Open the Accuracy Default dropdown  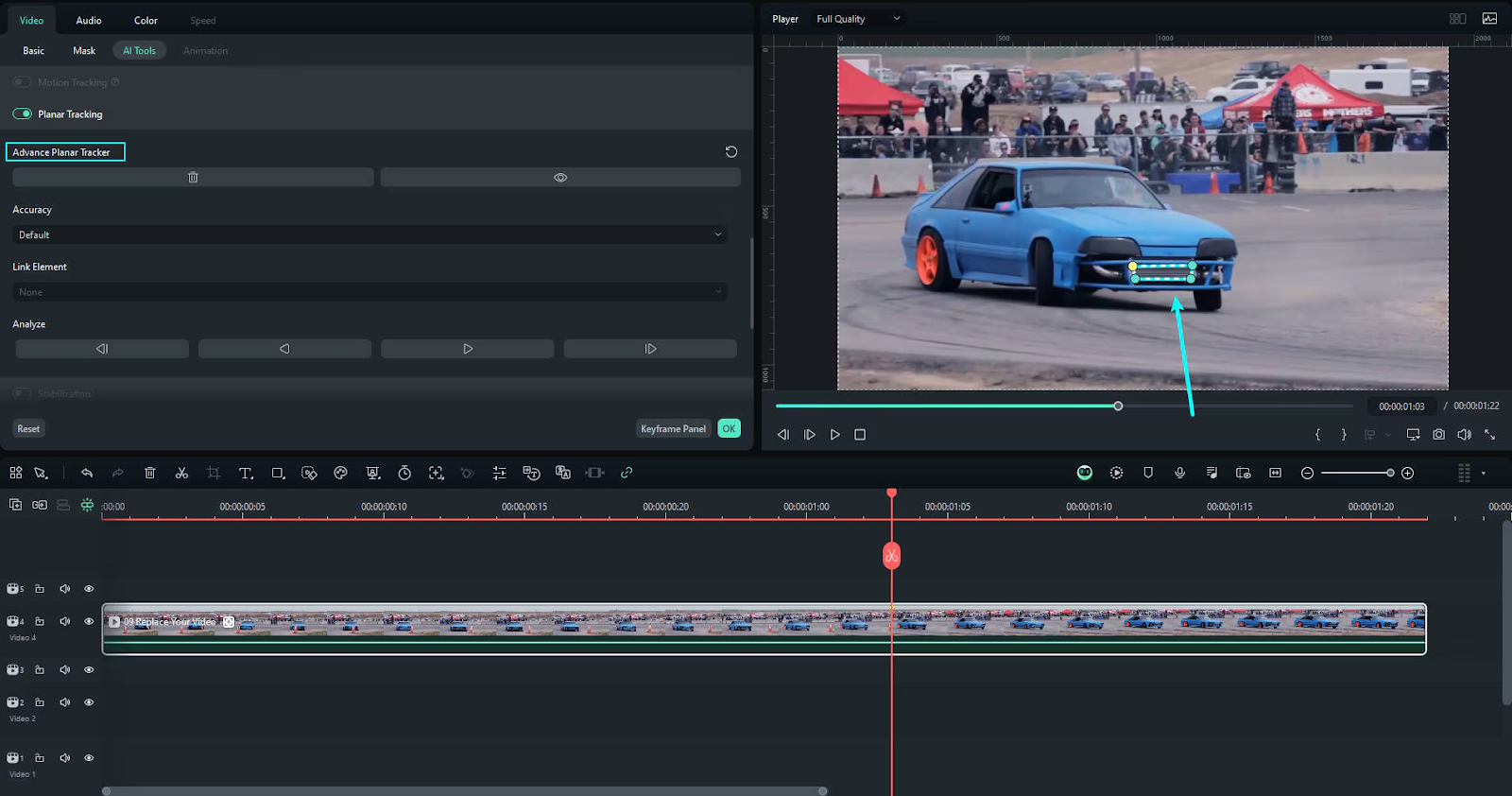pos(369,234)
